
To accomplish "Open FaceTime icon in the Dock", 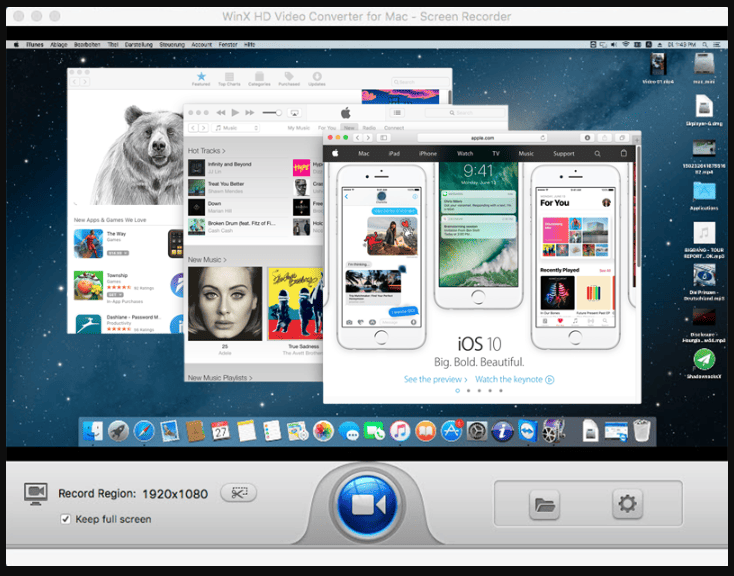I will pos(374,431).
